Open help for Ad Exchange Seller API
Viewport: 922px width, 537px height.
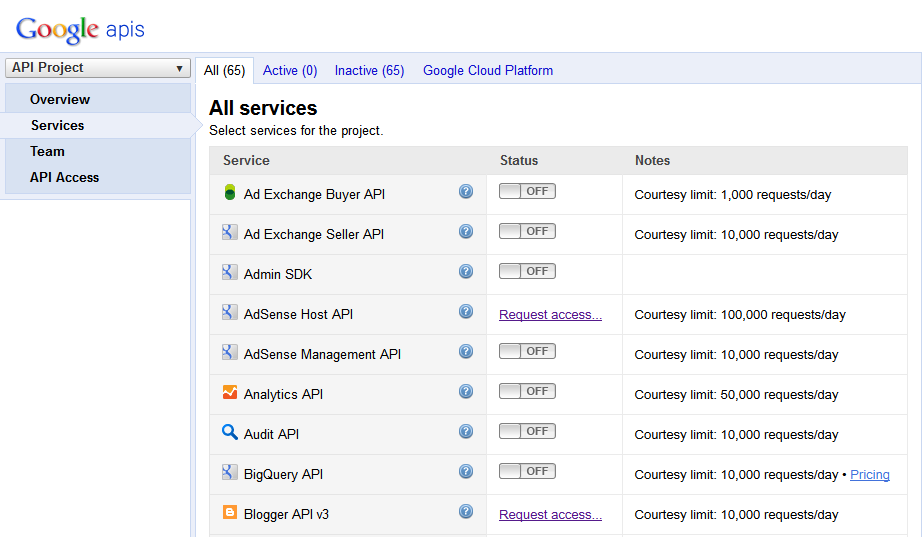[x=466, y=231]
